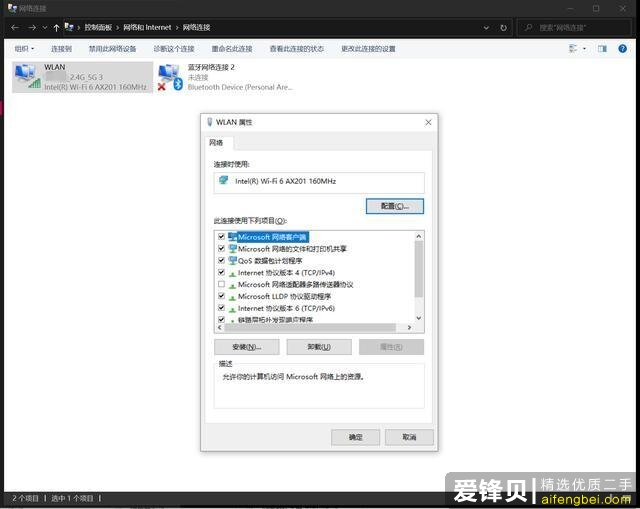The width and height of the screenshot is (640, 509).
Task: Select the WLAN network adapter
Action: tap(82, 77)
